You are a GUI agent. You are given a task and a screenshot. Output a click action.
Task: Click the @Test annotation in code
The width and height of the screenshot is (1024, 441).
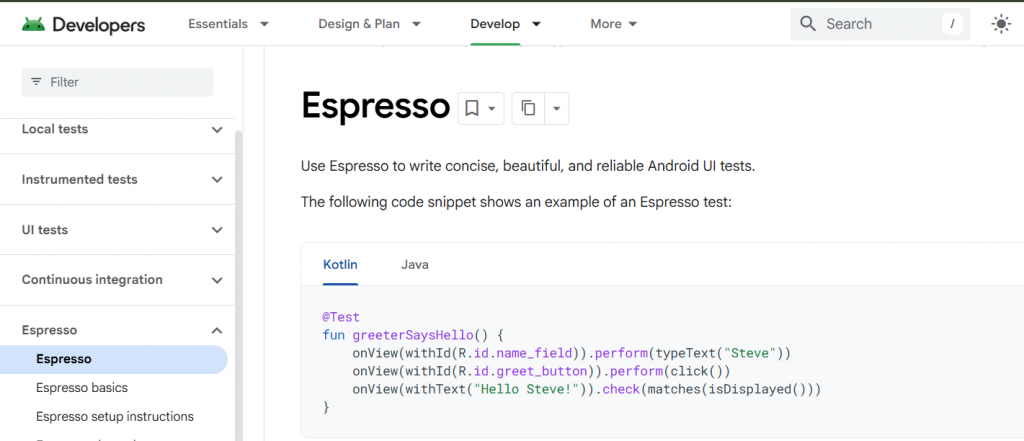341,318
